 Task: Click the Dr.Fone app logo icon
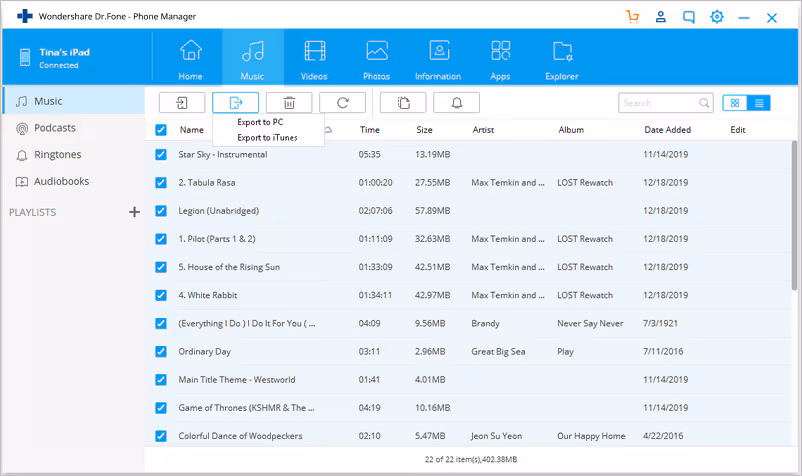click(x=25, y=16)
